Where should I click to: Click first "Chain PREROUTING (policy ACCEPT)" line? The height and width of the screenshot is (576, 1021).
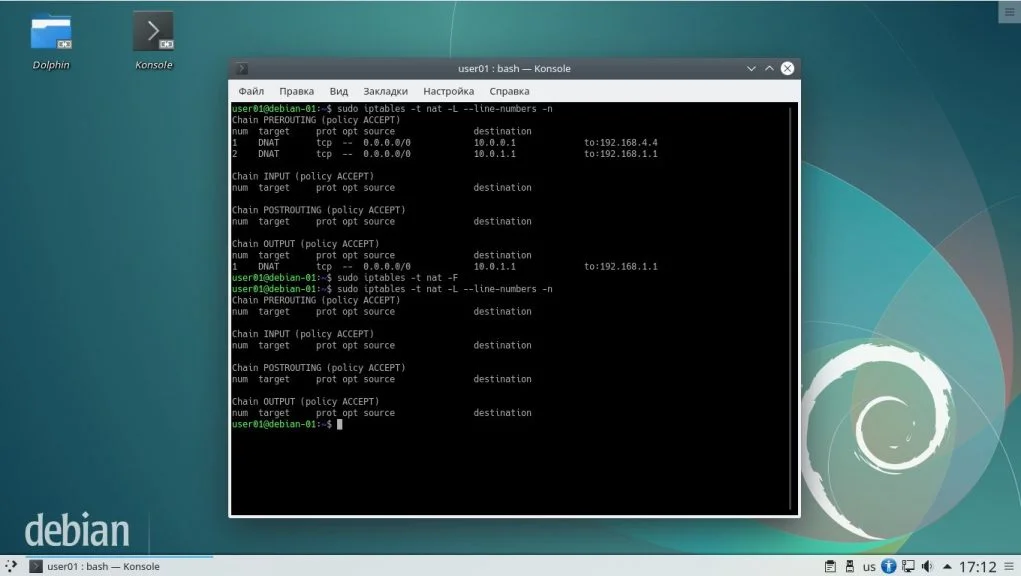(316, 120)
